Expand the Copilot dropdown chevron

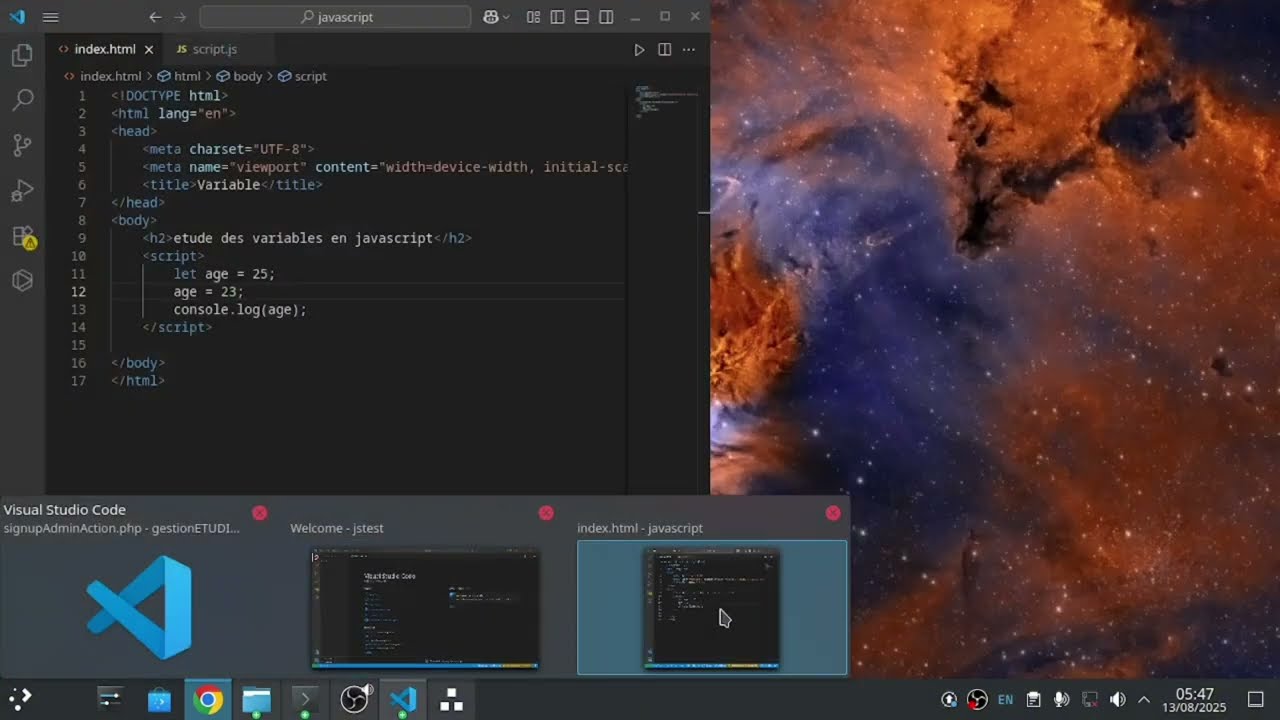pos(506,17)
